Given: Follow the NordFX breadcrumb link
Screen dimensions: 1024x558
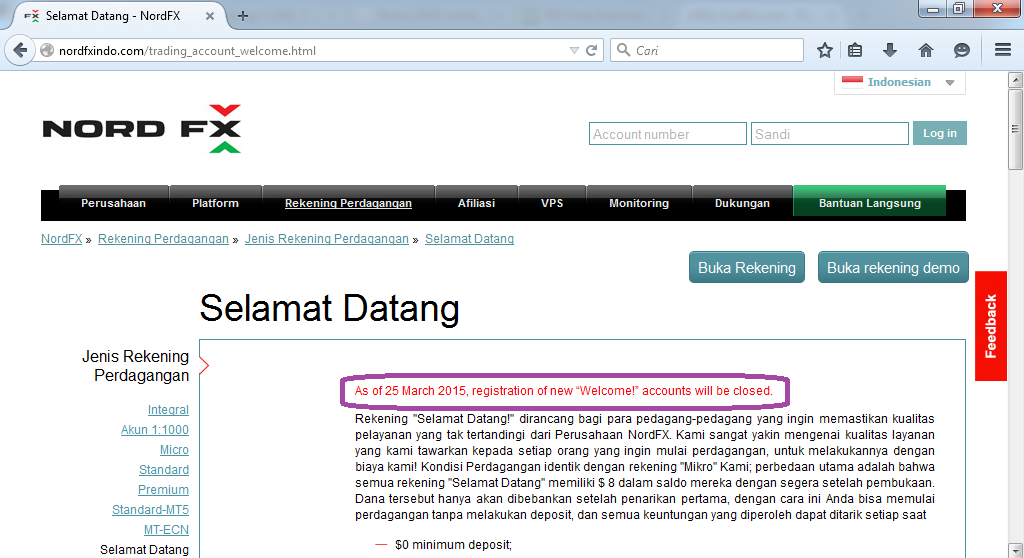Looking at the screenshot, I should tap(61, 239).
